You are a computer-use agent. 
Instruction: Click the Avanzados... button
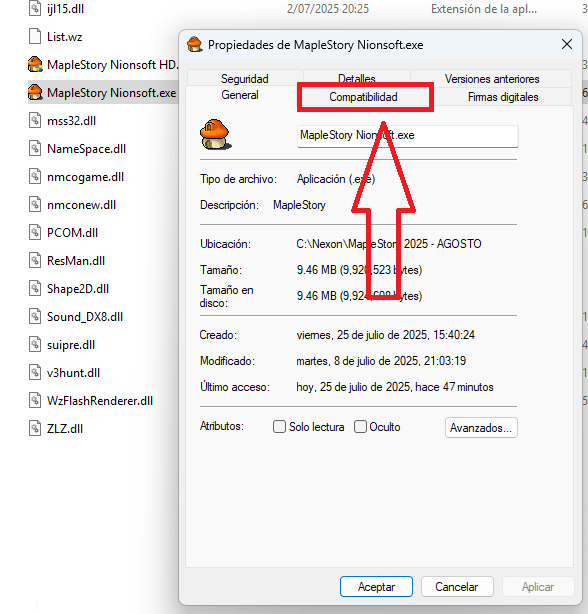(481, 428)
